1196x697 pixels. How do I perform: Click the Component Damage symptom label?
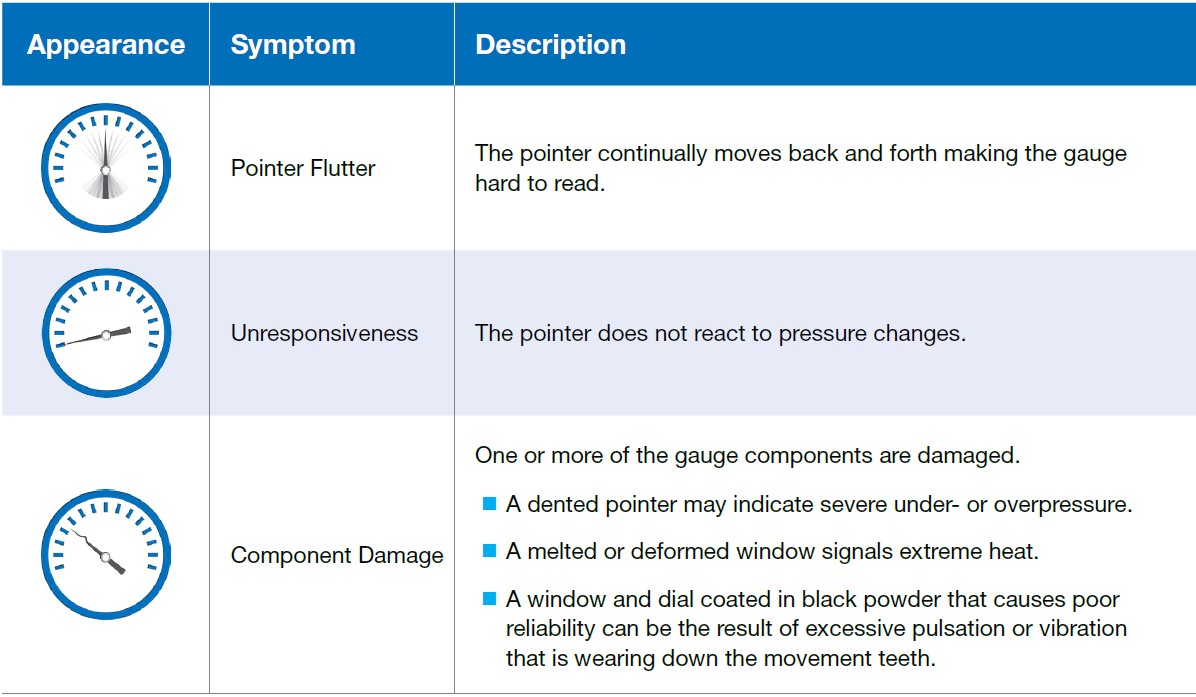tap(337, 555)
